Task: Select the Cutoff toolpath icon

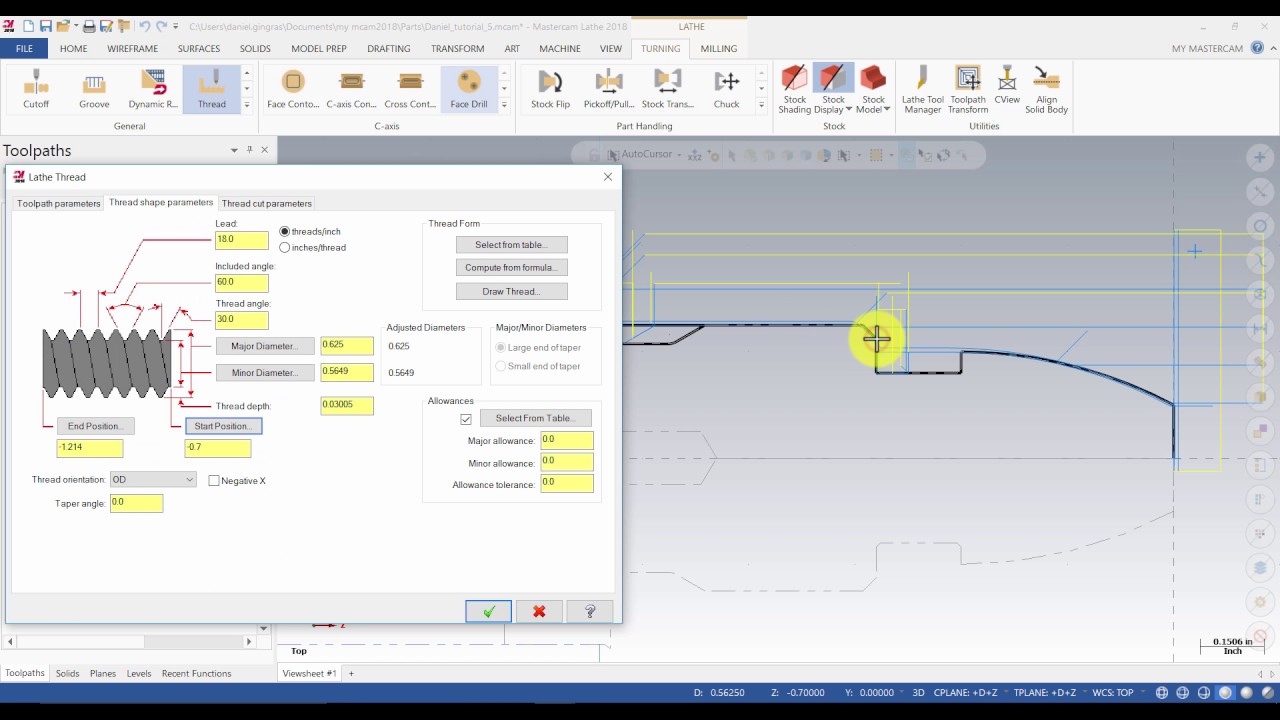Action: (x=36, y=89)
